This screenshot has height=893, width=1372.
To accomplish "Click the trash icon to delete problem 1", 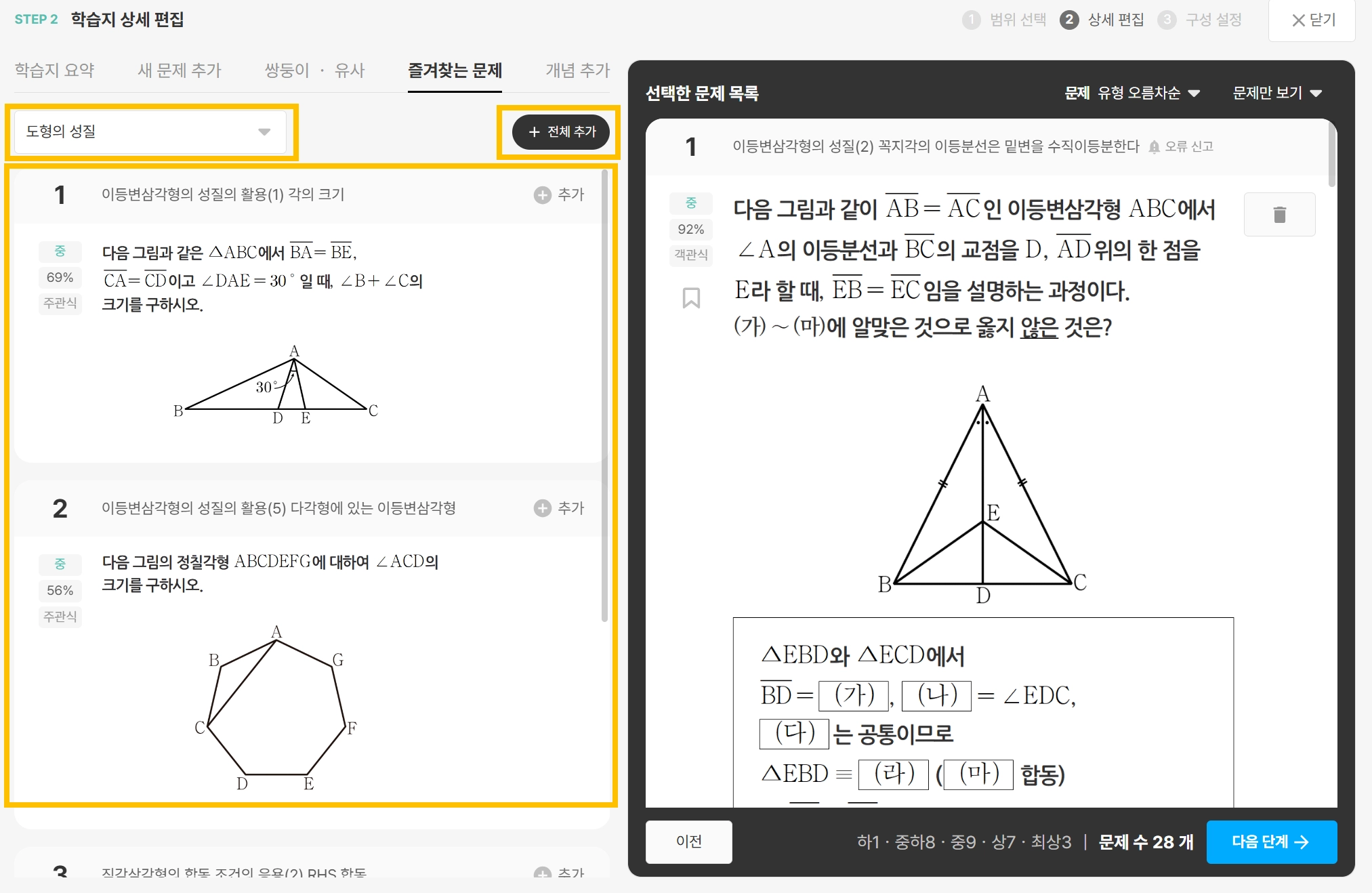I will point(1279,215).
